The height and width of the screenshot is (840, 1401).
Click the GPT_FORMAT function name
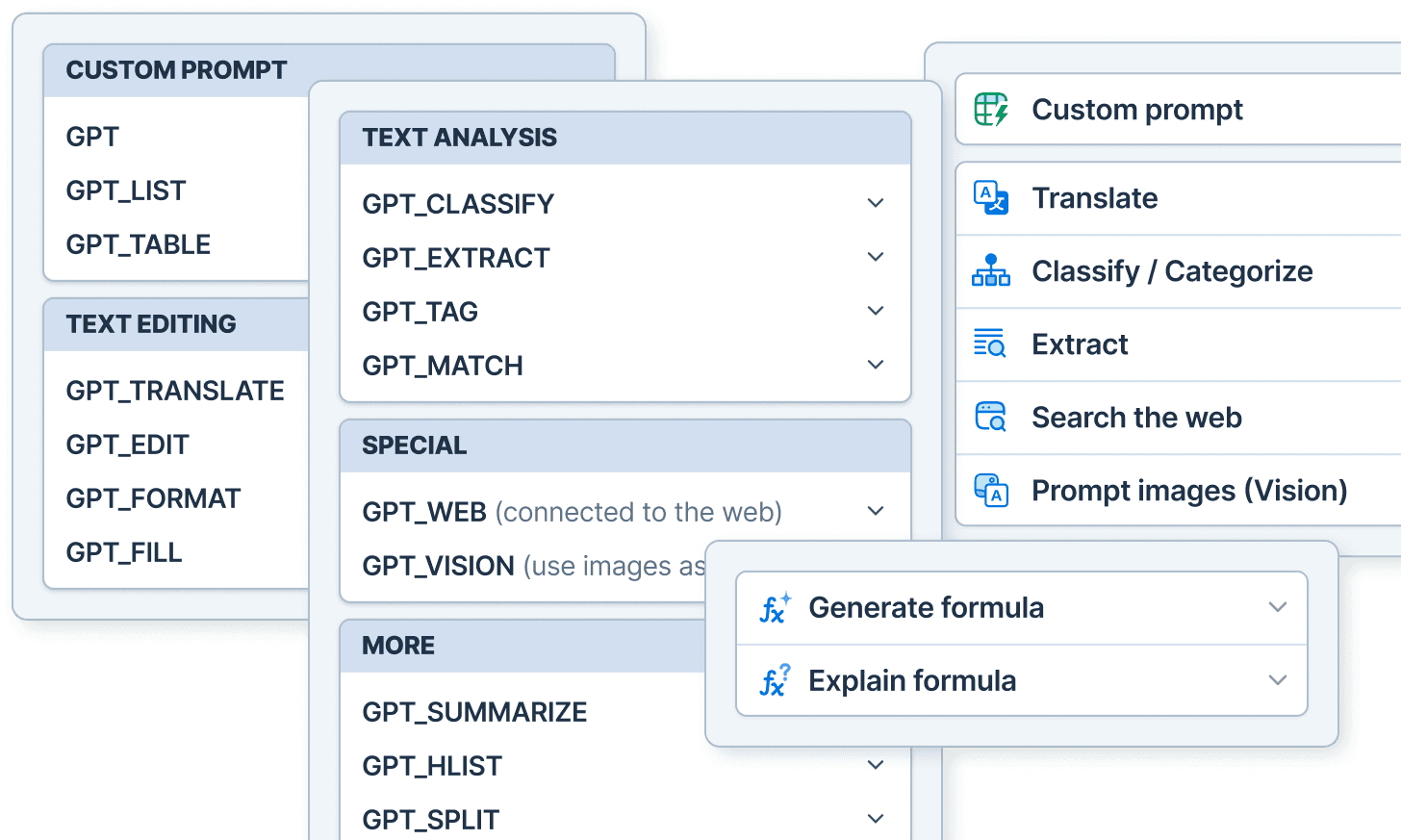153,498
